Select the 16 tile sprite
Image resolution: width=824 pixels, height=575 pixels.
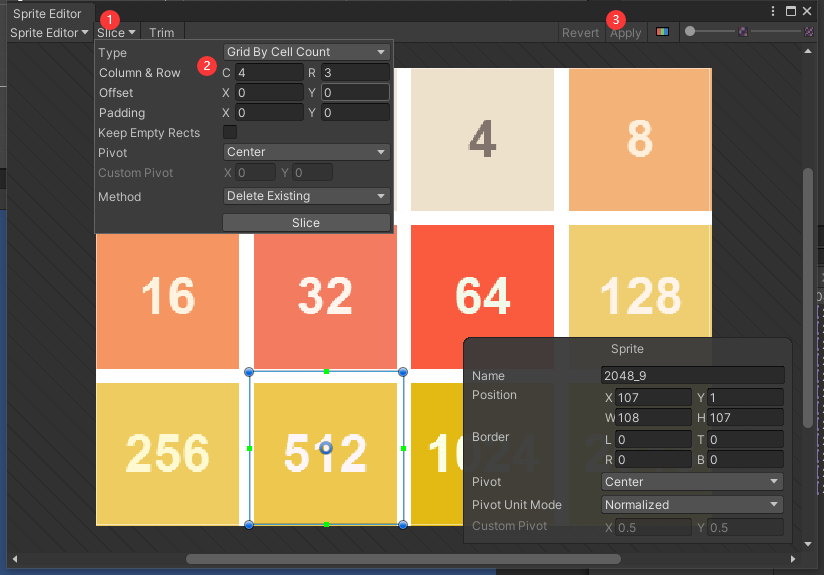[168, 301]
